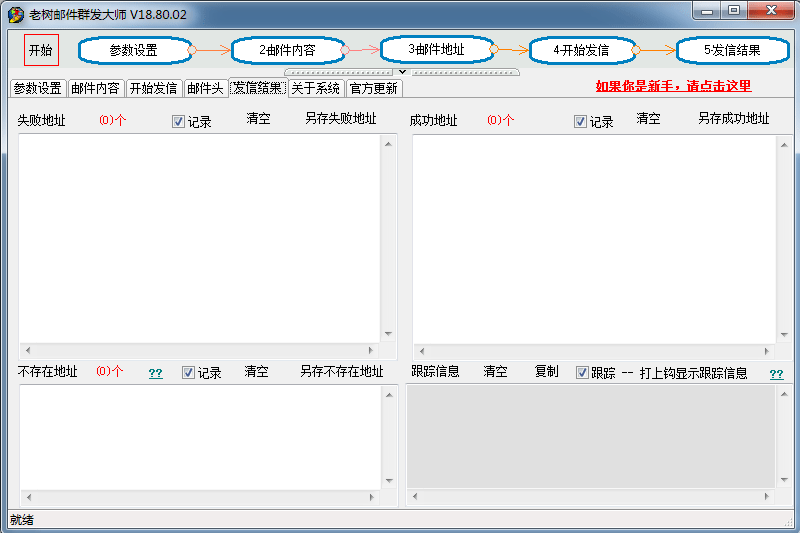800x533 pixels.
Task: Clear the 跟踪信息 log with 清空
Action: 495,371
